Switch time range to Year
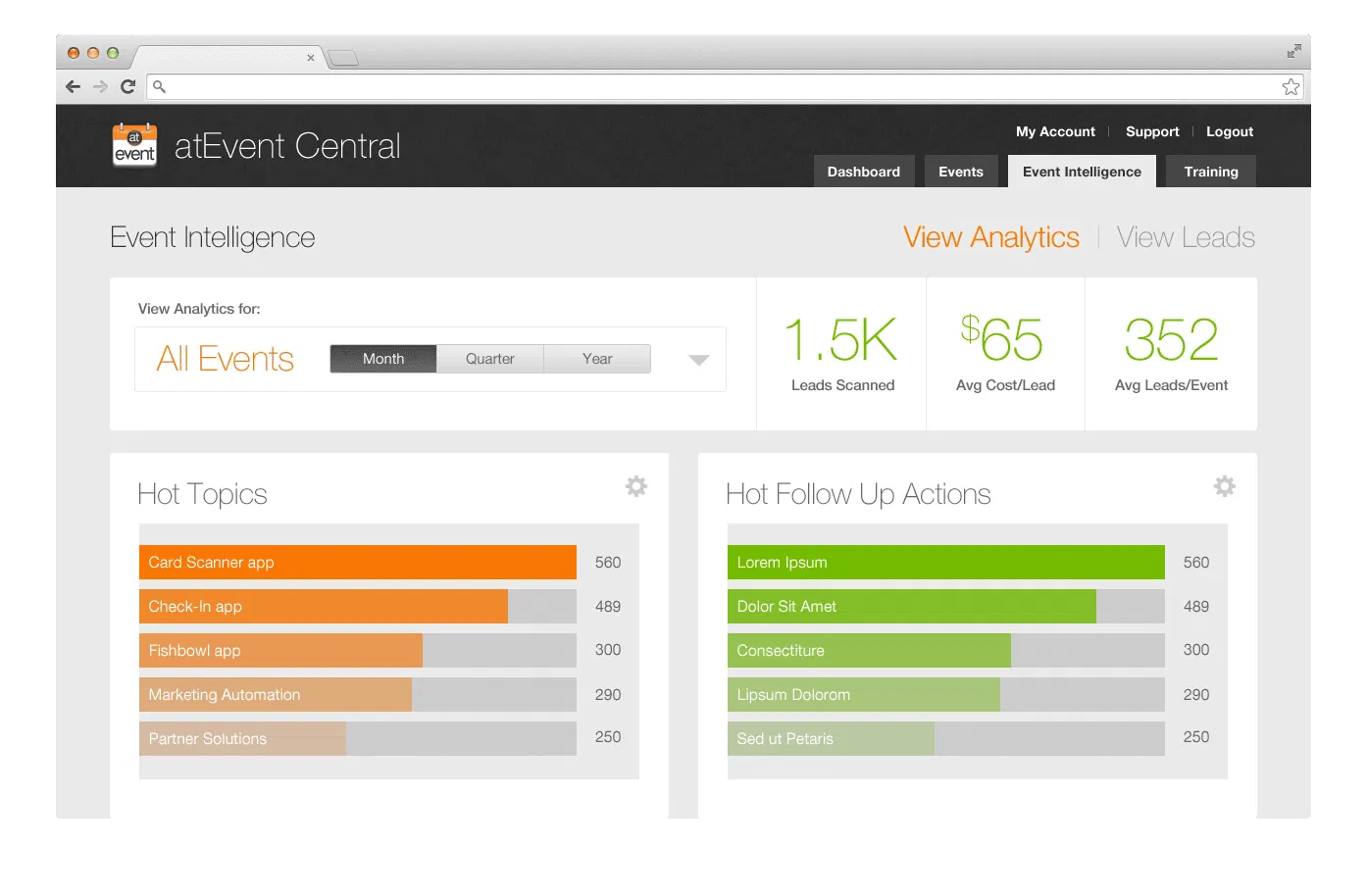This screenshot has height=896, width=1367. [x=597, y=359]
